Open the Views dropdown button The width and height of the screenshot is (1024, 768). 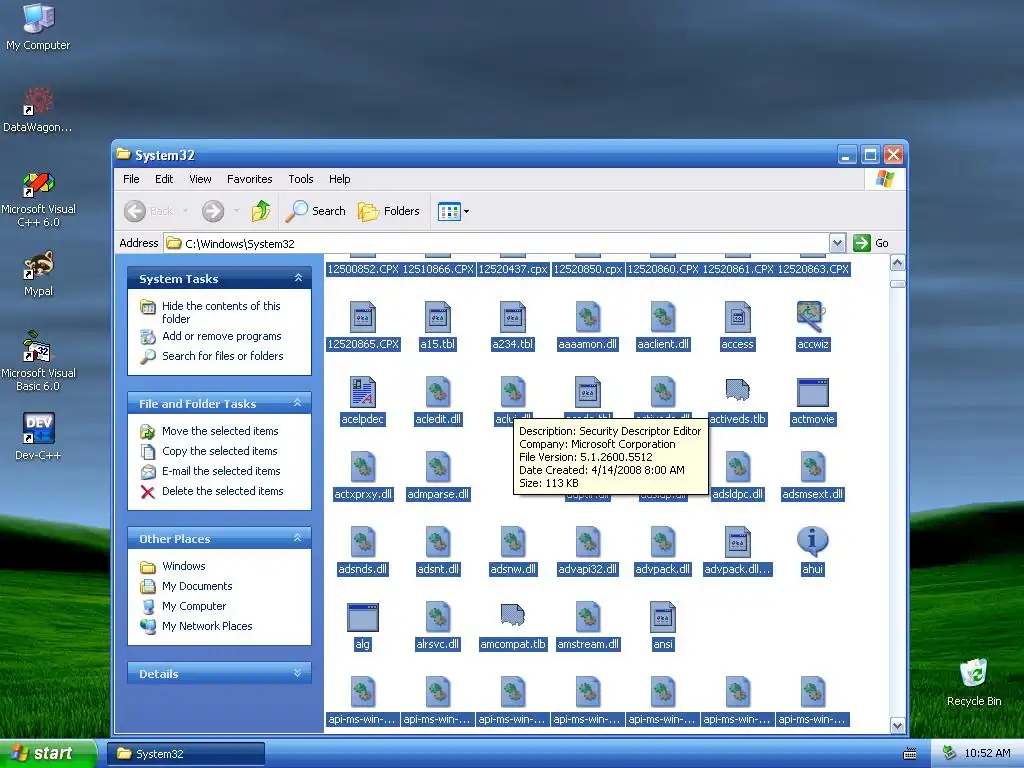point(453,211)
